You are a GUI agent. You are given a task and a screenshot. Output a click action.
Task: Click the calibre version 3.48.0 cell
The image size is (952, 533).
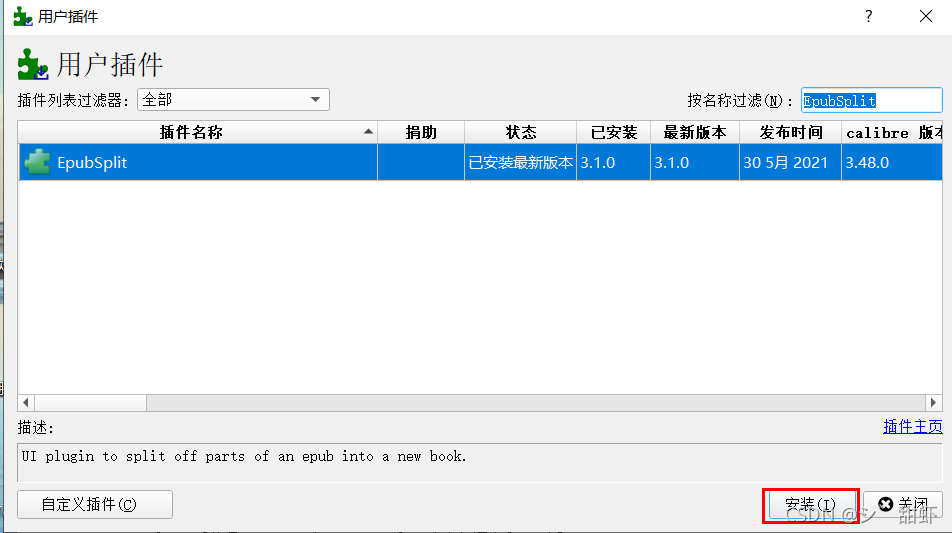tap(892, 162)
